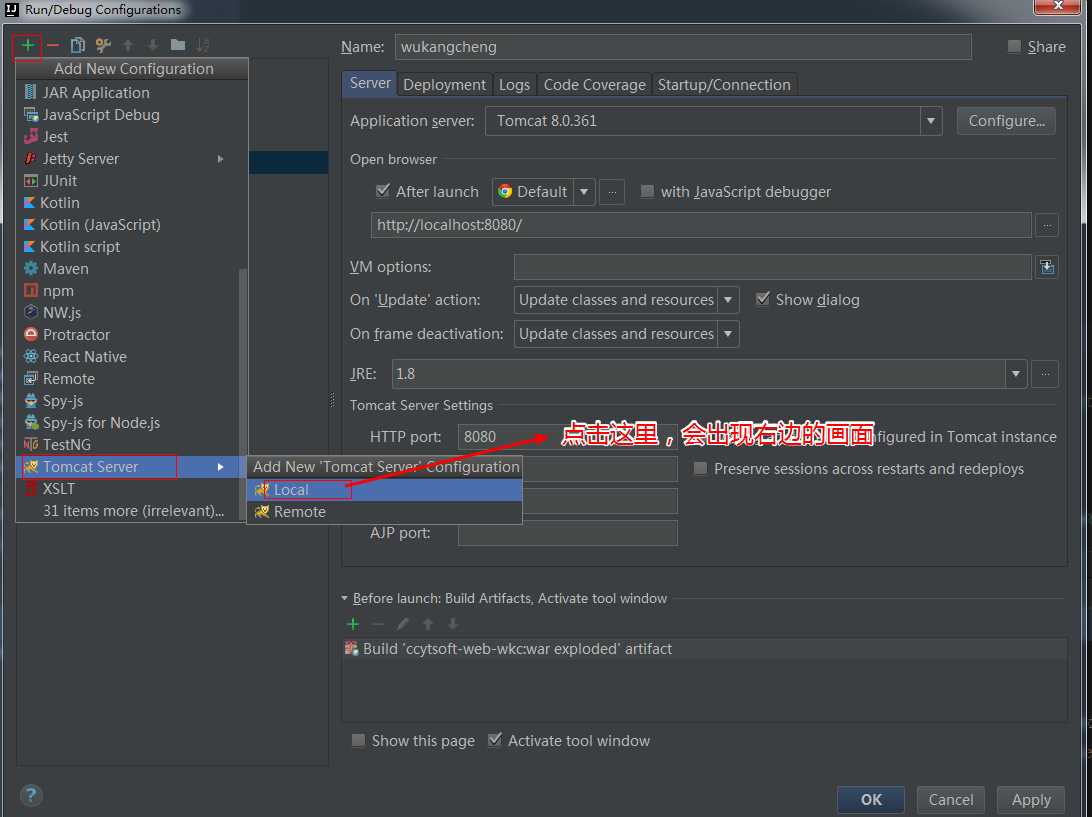Enable with JavaScript debugger checkbox
This screenshot has width=1092, height=817.
[x=647, y=191]
